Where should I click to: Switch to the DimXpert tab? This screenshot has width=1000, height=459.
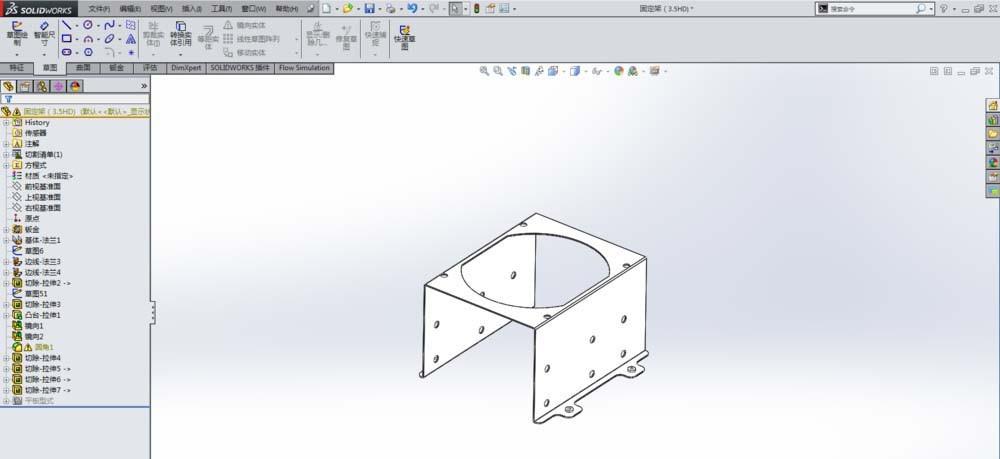click(x=186, y=68)
